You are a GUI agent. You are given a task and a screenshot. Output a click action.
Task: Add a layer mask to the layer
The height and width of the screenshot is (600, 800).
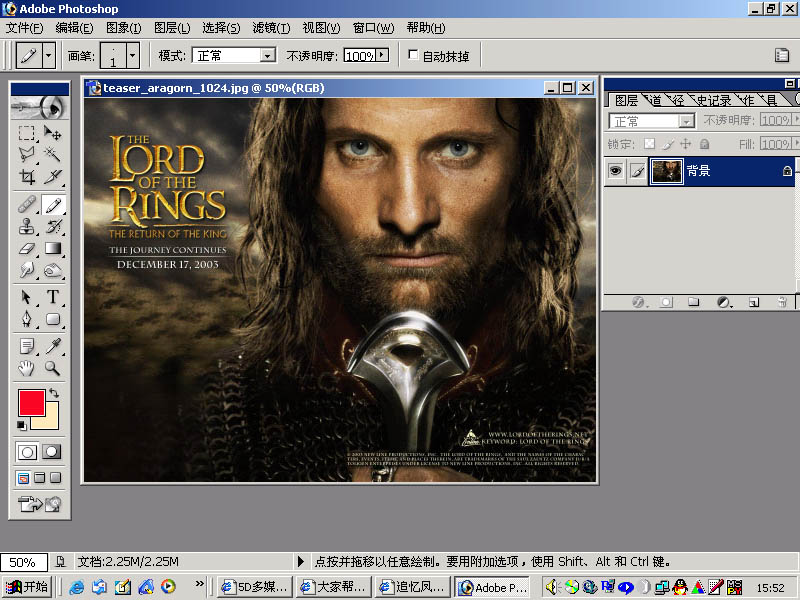click(666, 303)
